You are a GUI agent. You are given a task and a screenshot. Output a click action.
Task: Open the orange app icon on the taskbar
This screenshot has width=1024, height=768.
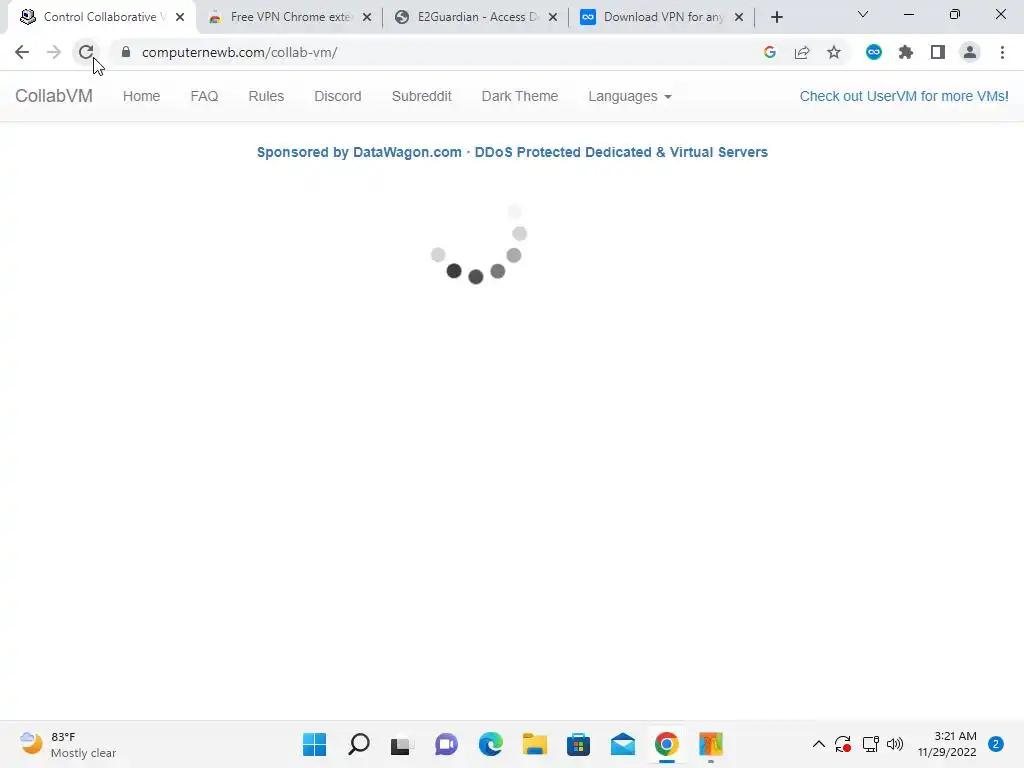pyautogui.click(x=711, y=744)
